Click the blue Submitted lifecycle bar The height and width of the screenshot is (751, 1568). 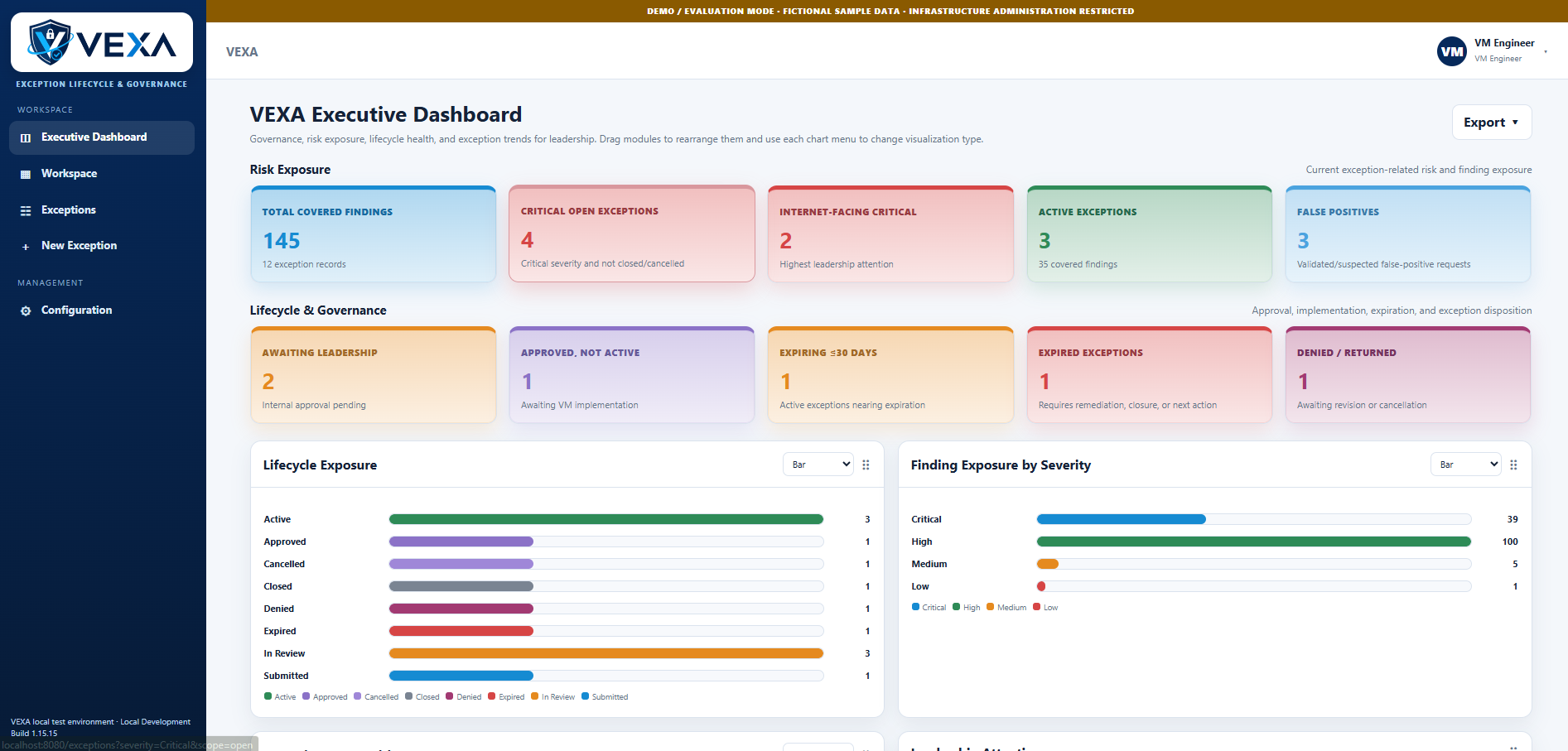(x=461, y=676)
